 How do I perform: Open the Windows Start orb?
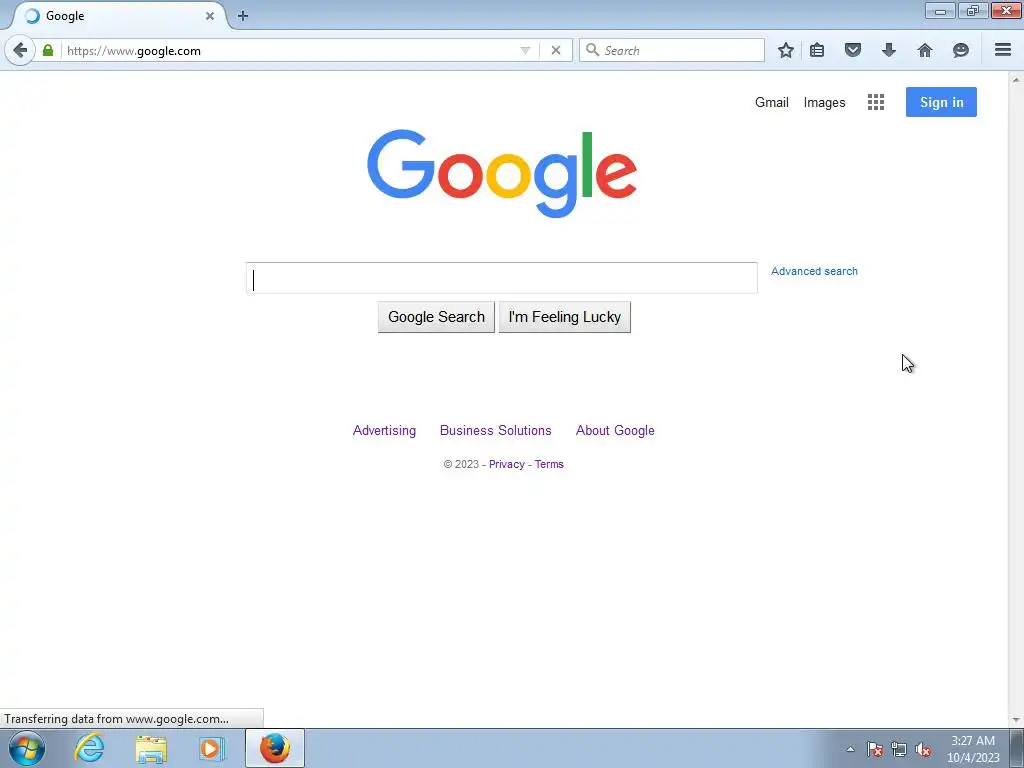coord(27,748)
